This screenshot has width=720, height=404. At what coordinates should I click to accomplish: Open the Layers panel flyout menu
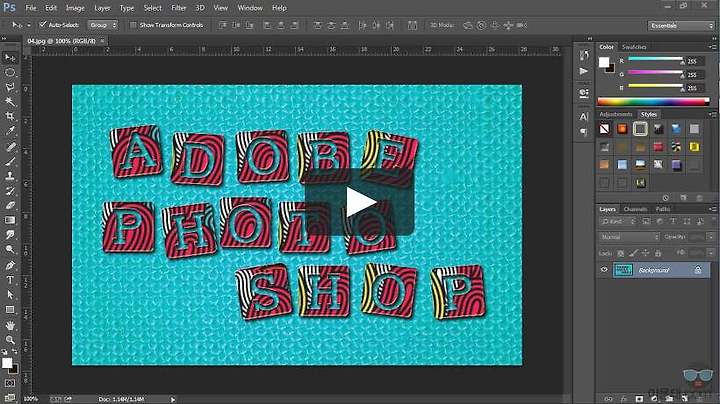712,209
